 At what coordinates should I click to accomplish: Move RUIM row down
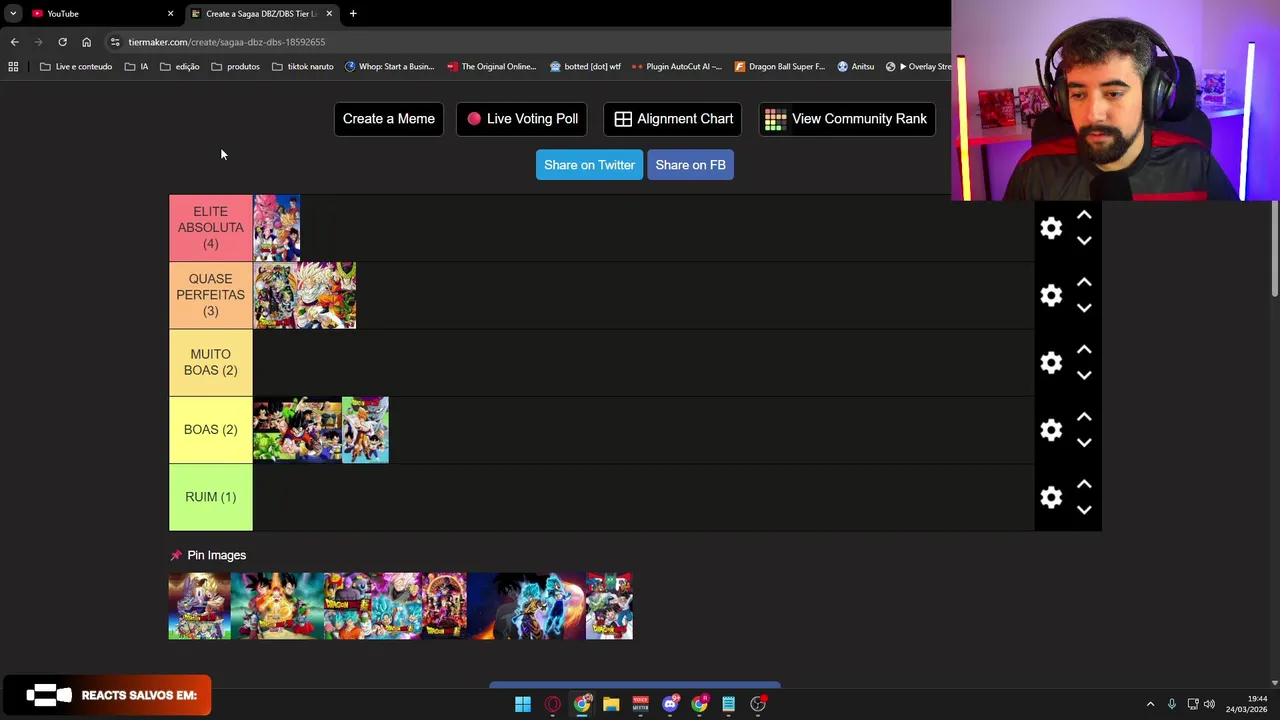point(1084,510)
